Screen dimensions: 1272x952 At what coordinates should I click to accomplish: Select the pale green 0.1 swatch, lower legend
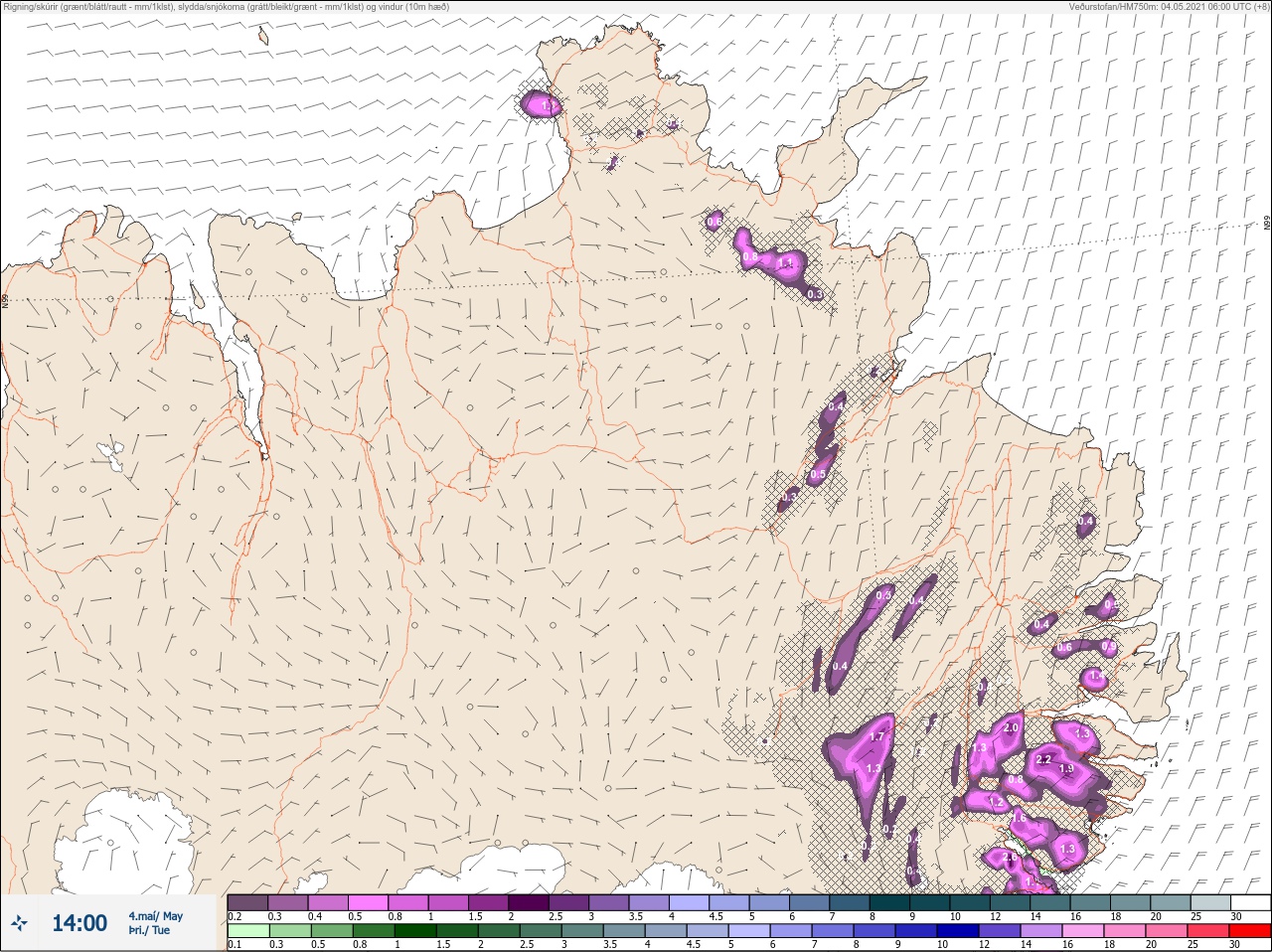pos(247,931)
